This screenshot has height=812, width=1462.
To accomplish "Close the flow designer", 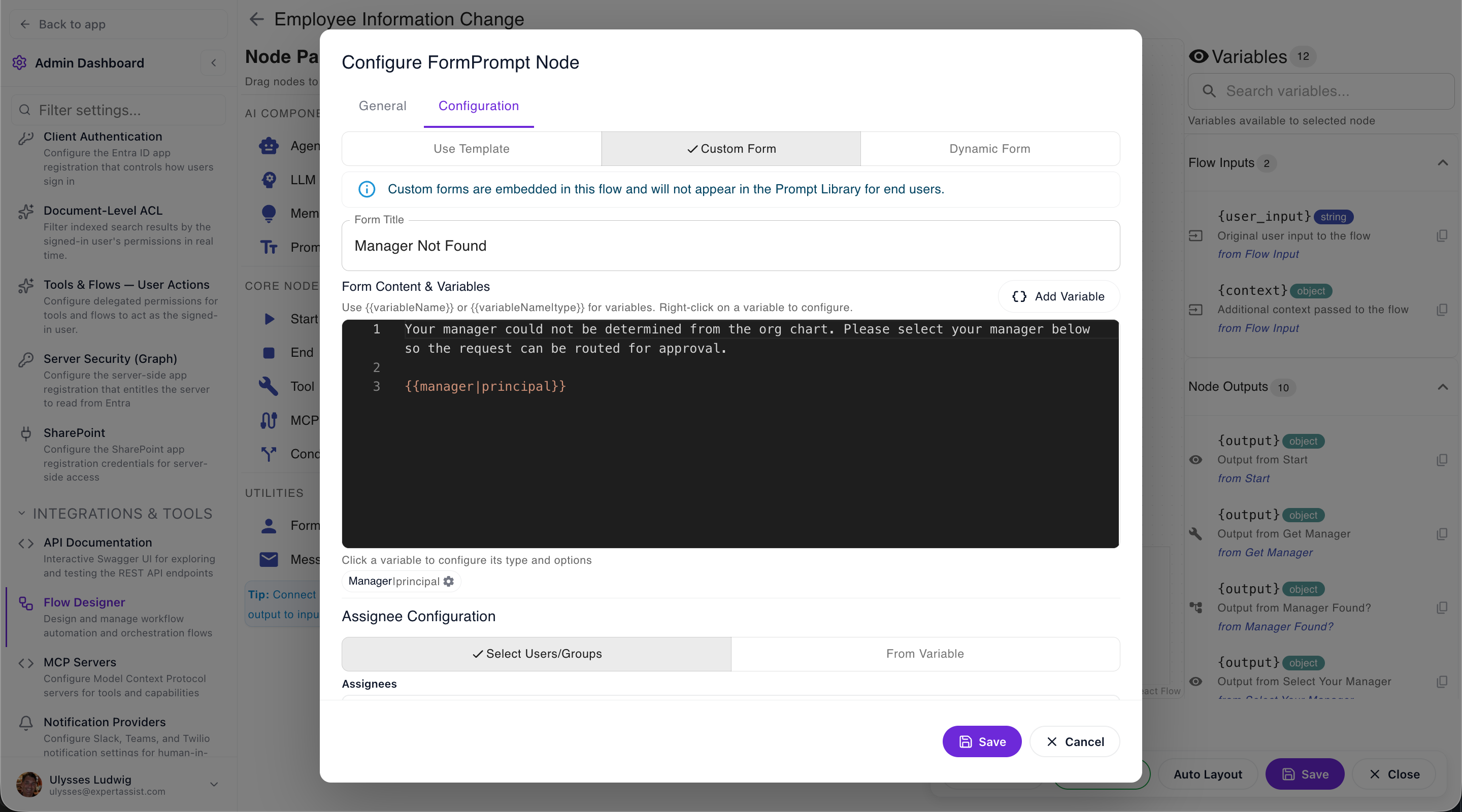I will (x=1394, y=774).
